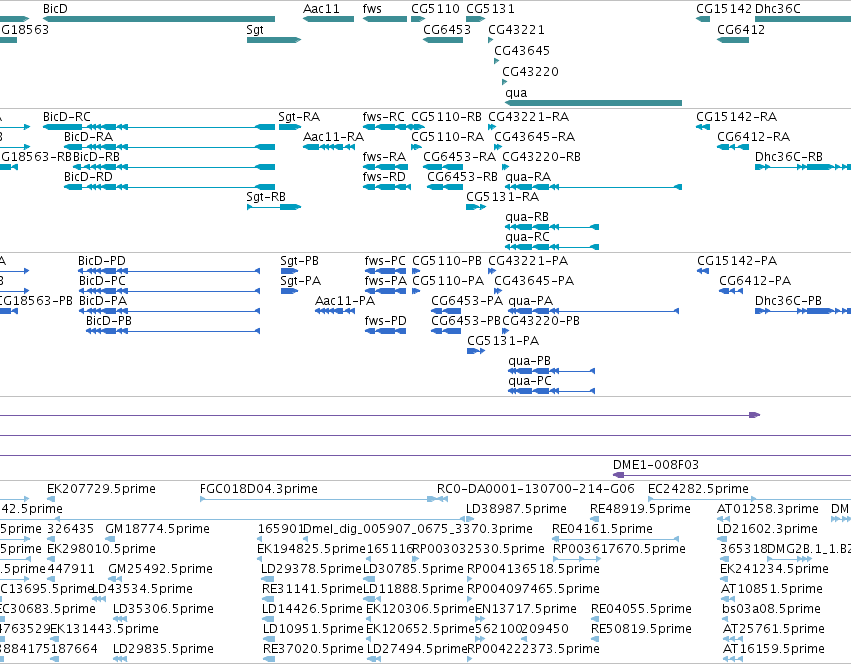Viewport: 851px width, 664px height.
Task: Select the AT01258.3prime EST label
Action: 767,509
